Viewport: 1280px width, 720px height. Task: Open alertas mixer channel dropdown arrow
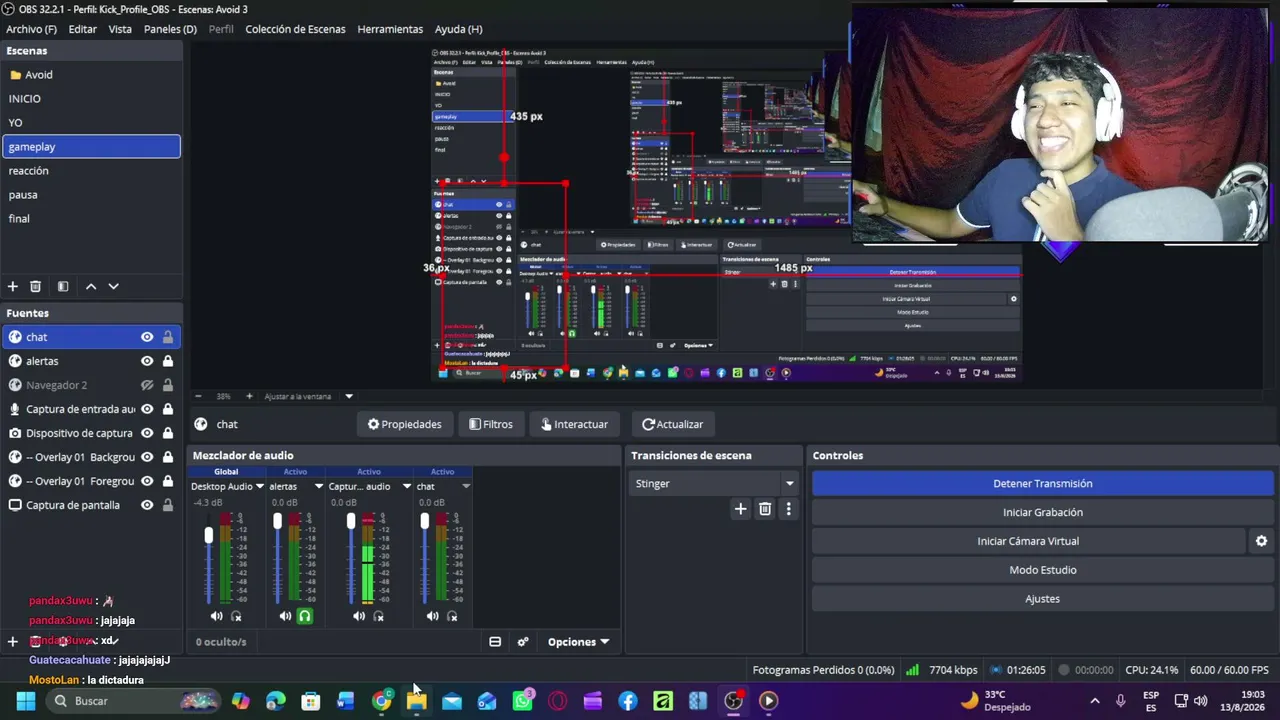point(319,487)
